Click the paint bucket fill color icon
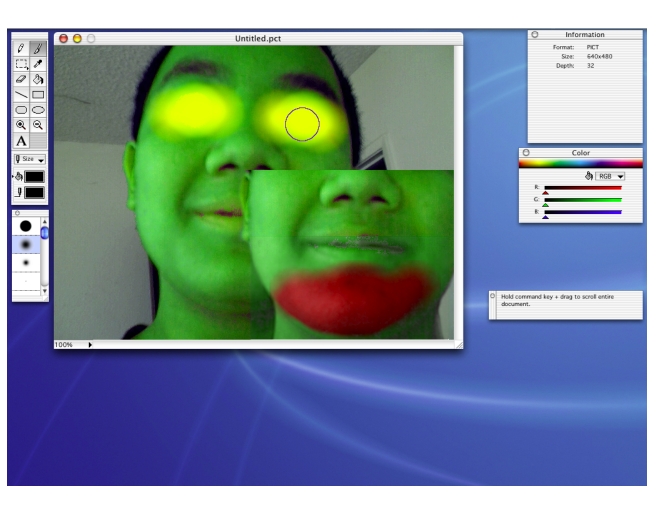 pos(19,177)
